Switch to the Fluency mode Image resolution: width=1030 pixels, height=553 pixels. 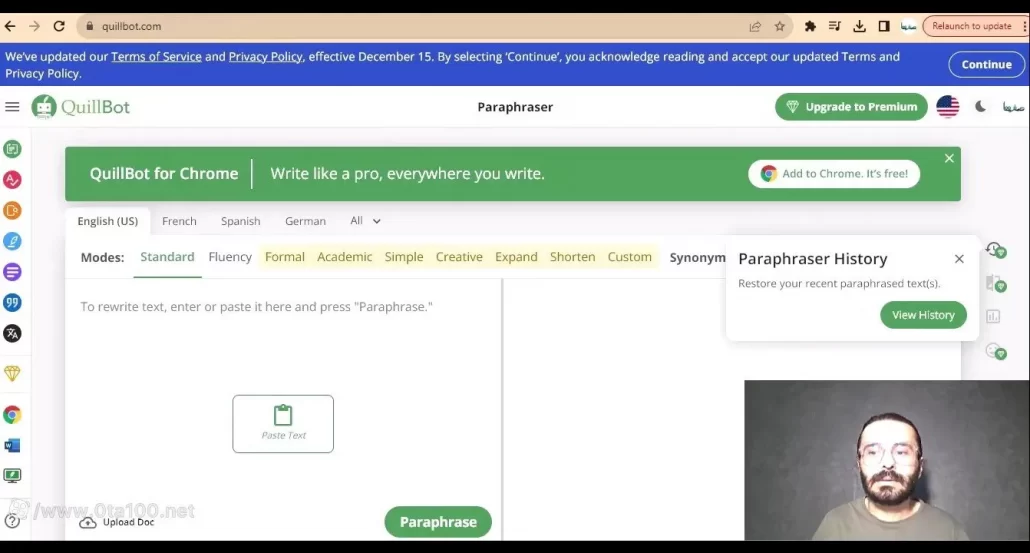pyautogui.click(x=230, y=257)
